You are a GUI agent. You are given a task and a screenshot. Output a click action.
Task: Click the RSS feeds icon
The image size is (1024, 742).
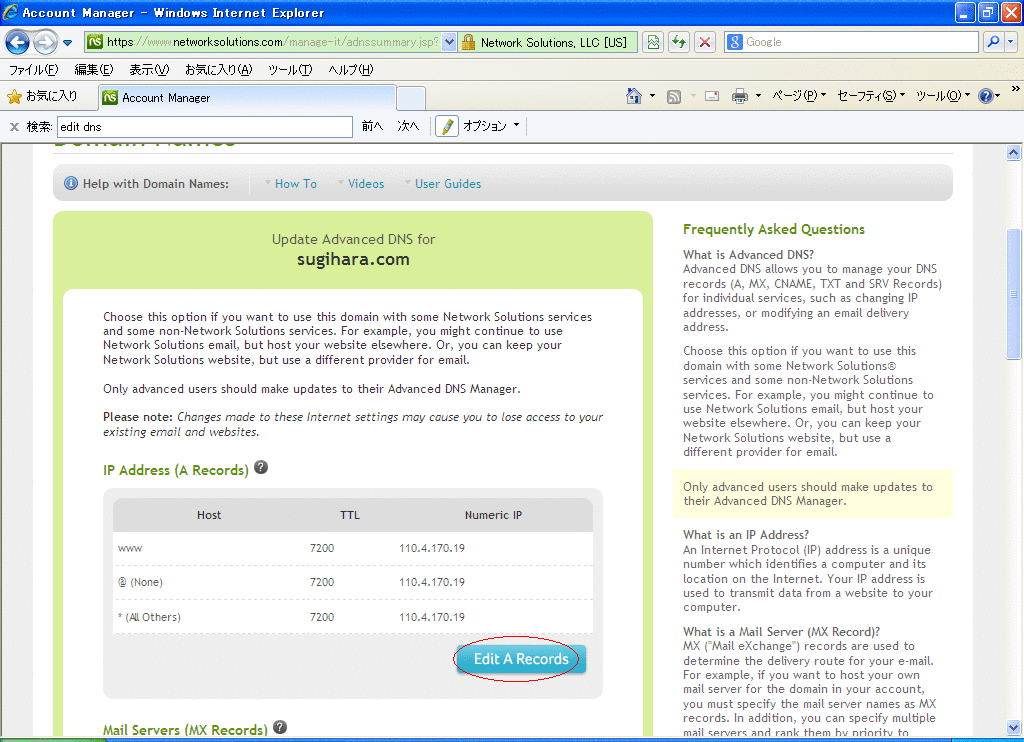(x=674, y=97)
